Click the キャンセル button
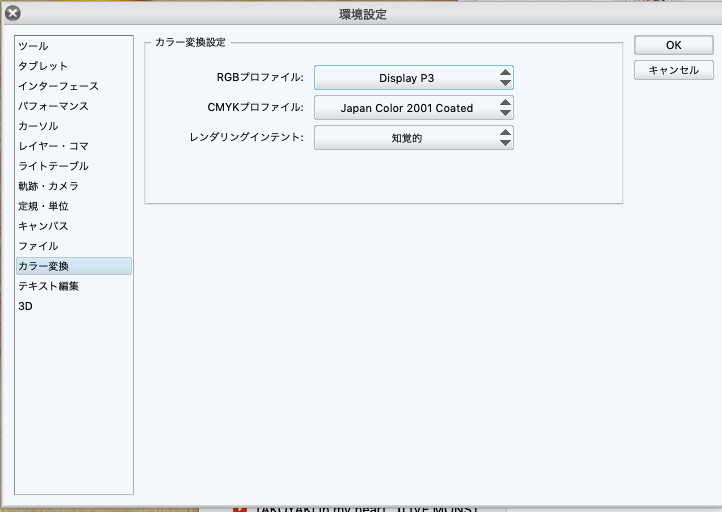722x512 pixels. 674,70
